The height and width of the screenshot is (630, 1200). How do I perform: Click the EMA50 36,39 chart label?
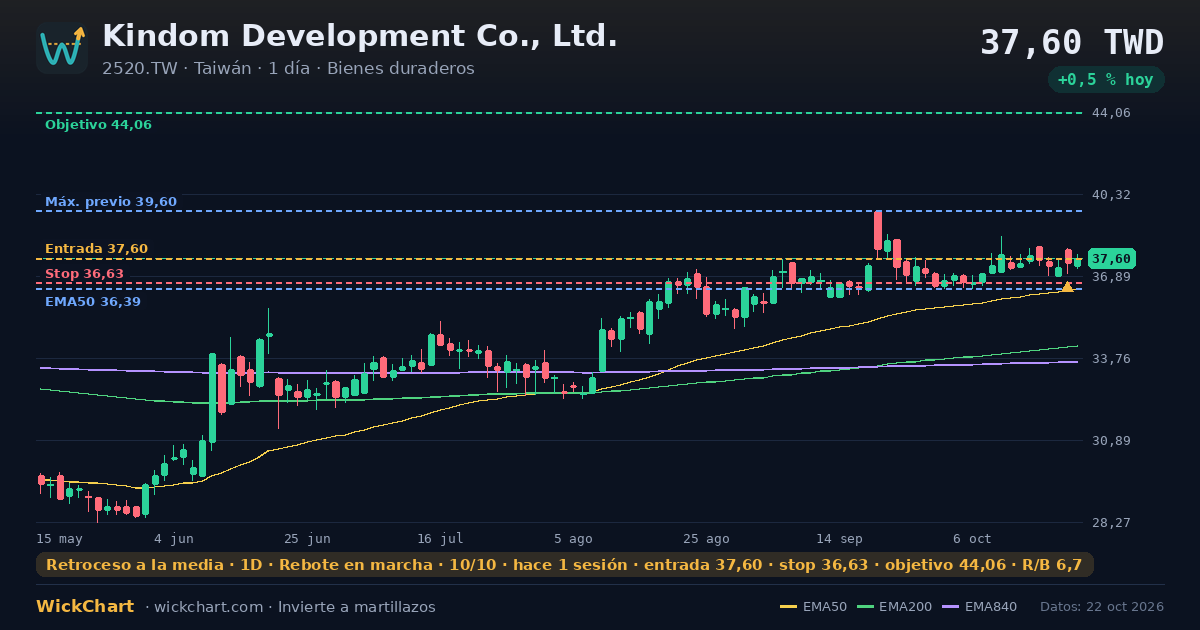pos(93,302)
